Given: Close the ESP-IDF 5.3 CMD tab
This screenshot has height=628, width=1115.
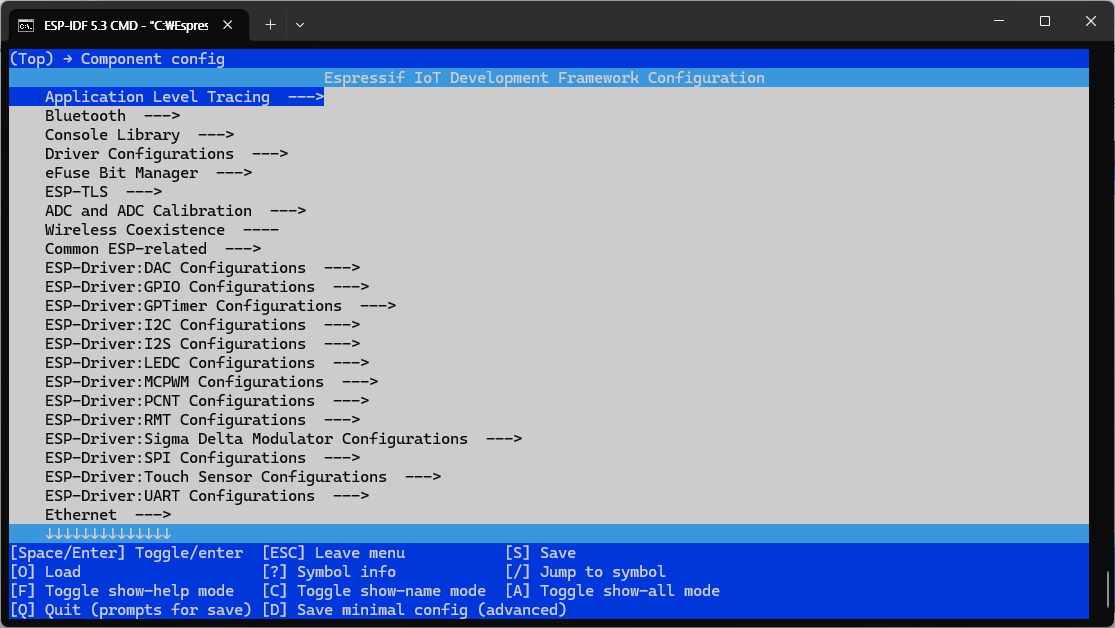Looking at the screenshot, I should click(x=228, y=25).
